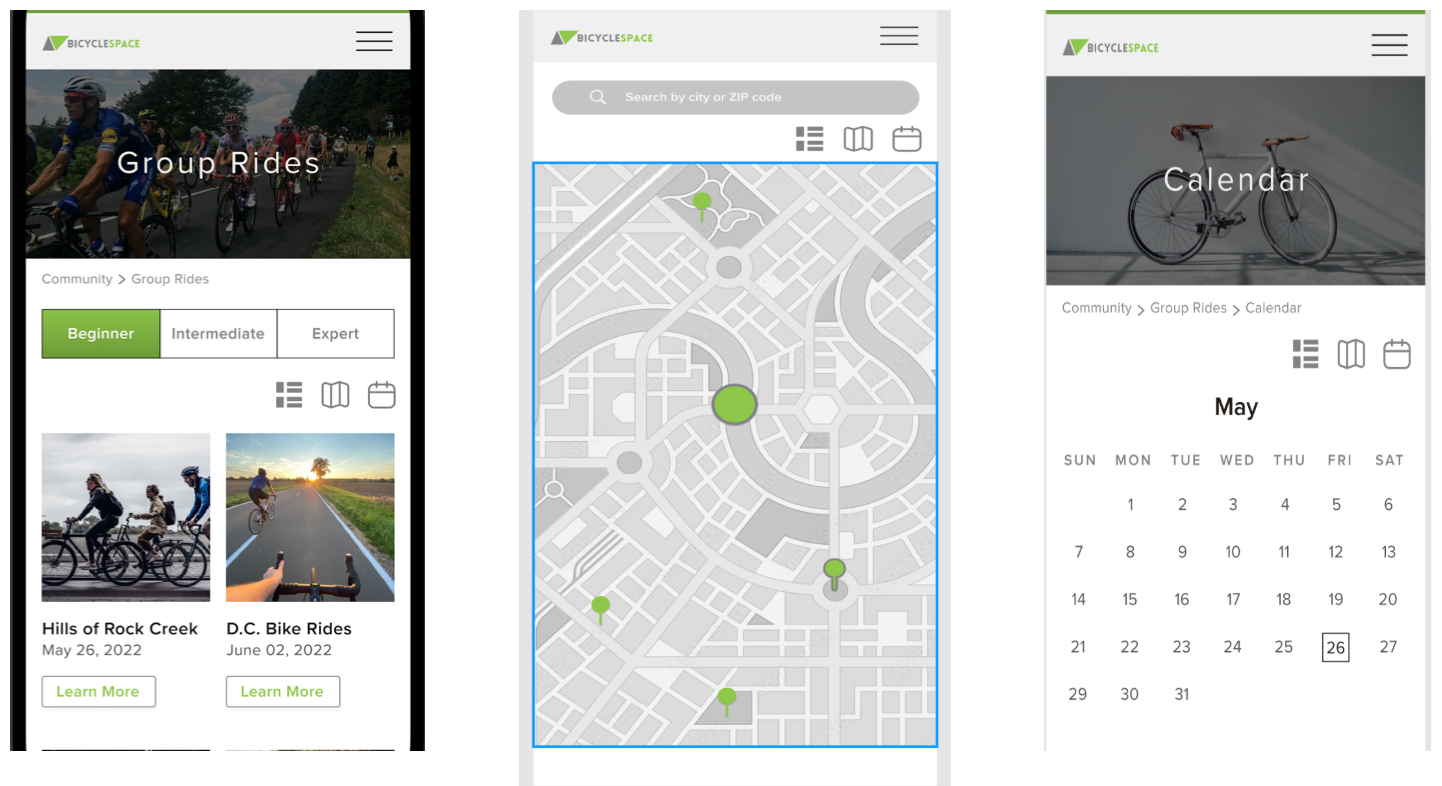Screen dimensions: 1442x786
Task: Select map view icon on map screen
Action: tap(858, 139)
